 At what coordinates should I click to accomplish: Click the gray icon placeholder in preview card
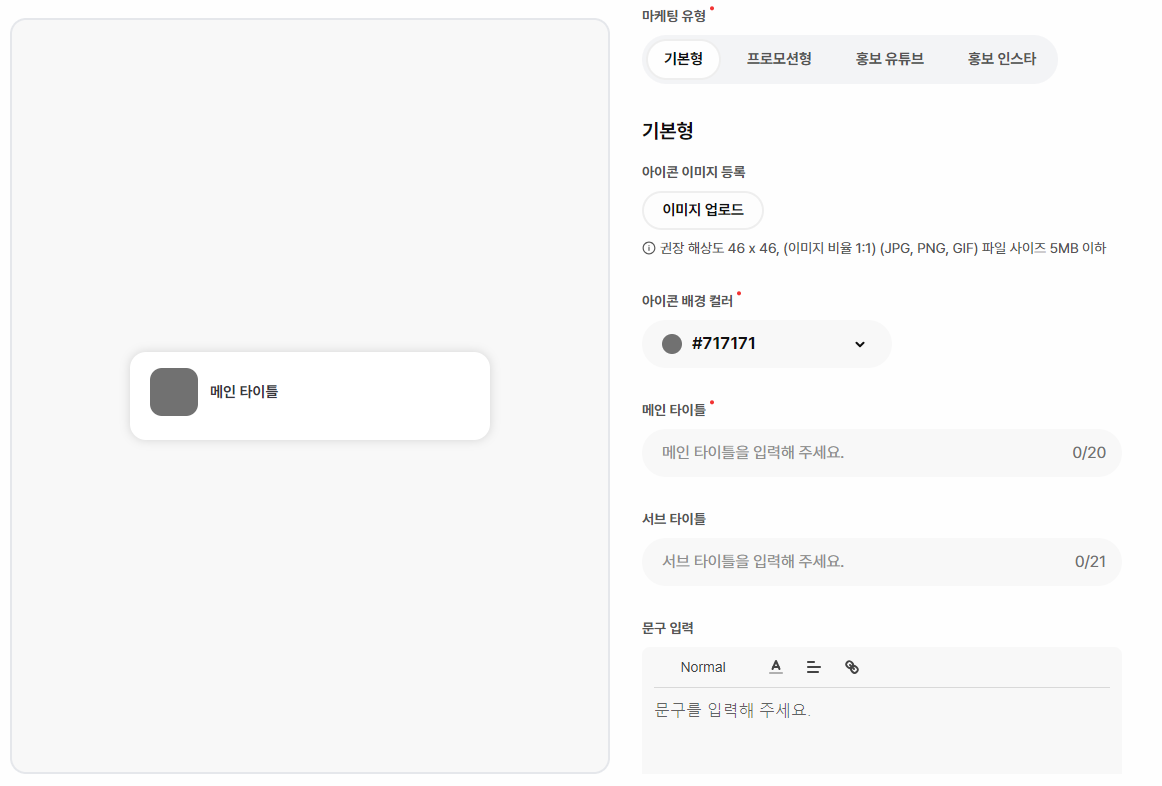tap(173, 392)
